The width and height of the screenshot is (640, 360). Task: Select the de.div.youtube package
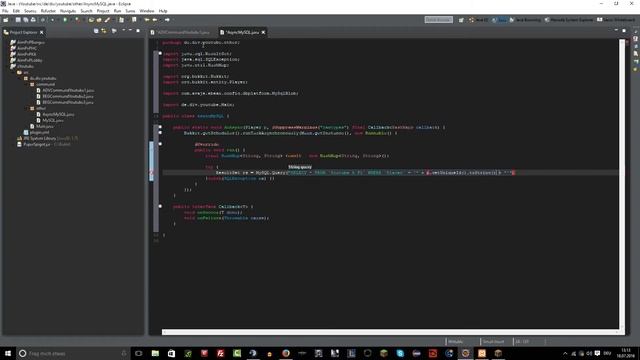[40, 78]
